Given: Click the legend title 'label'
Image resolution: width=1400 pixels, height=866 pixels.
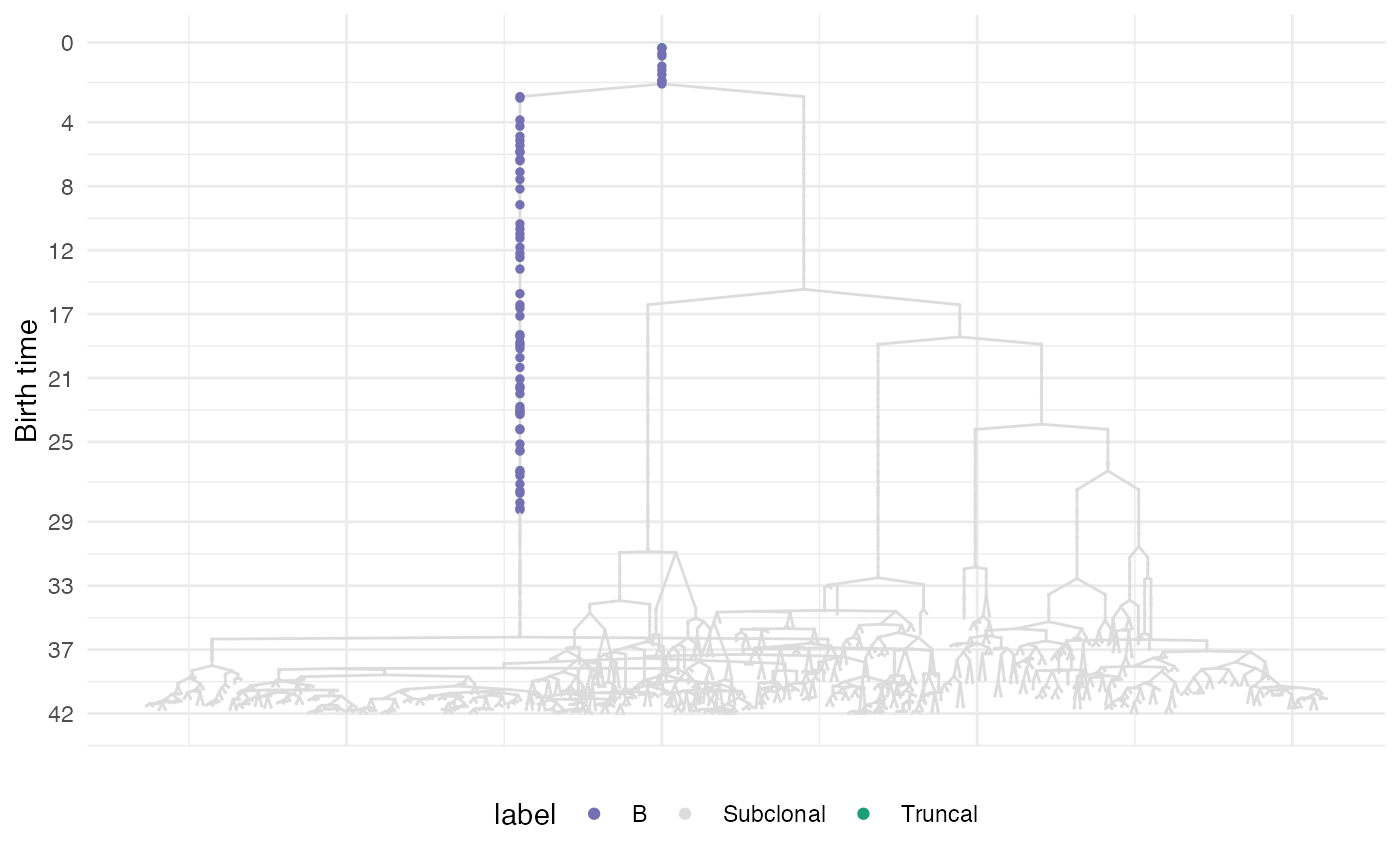Looking at the screenshot, I should click(x=525, y=815).
